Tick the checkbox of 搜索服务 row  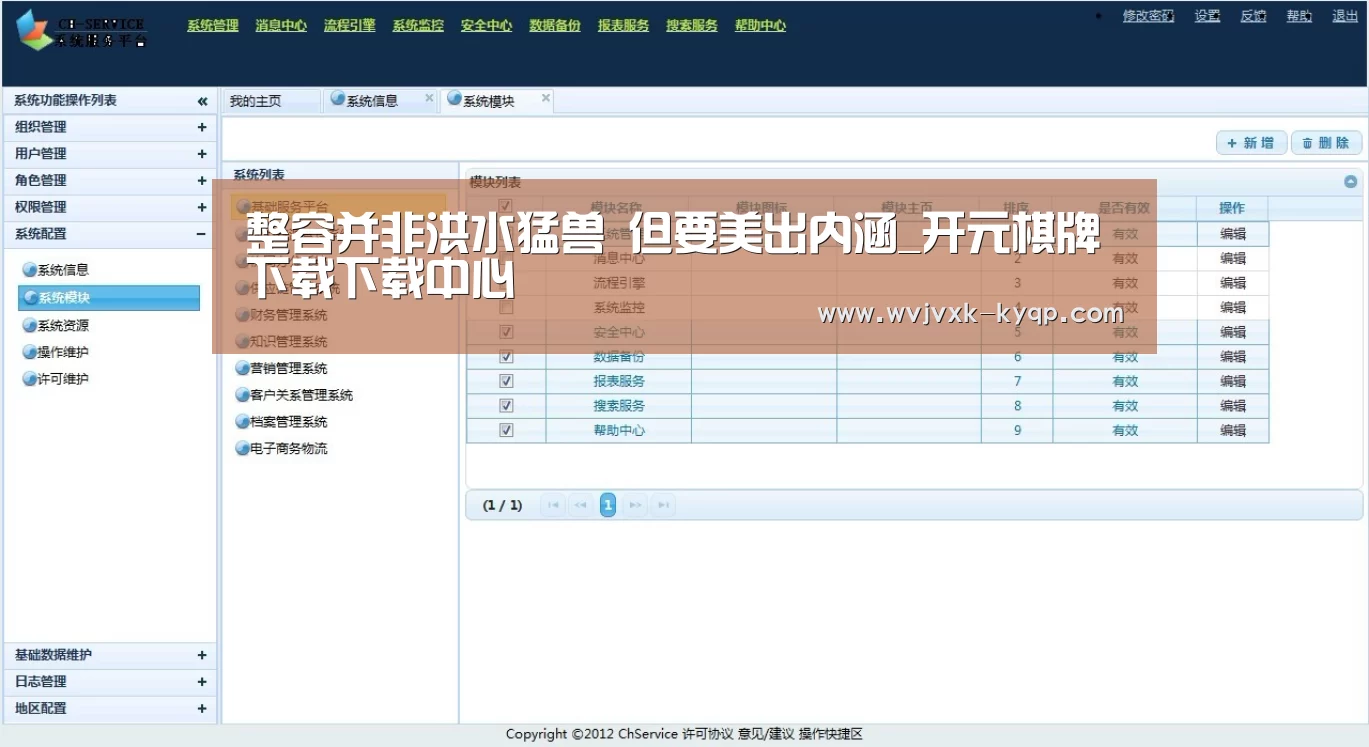[506, 406]
